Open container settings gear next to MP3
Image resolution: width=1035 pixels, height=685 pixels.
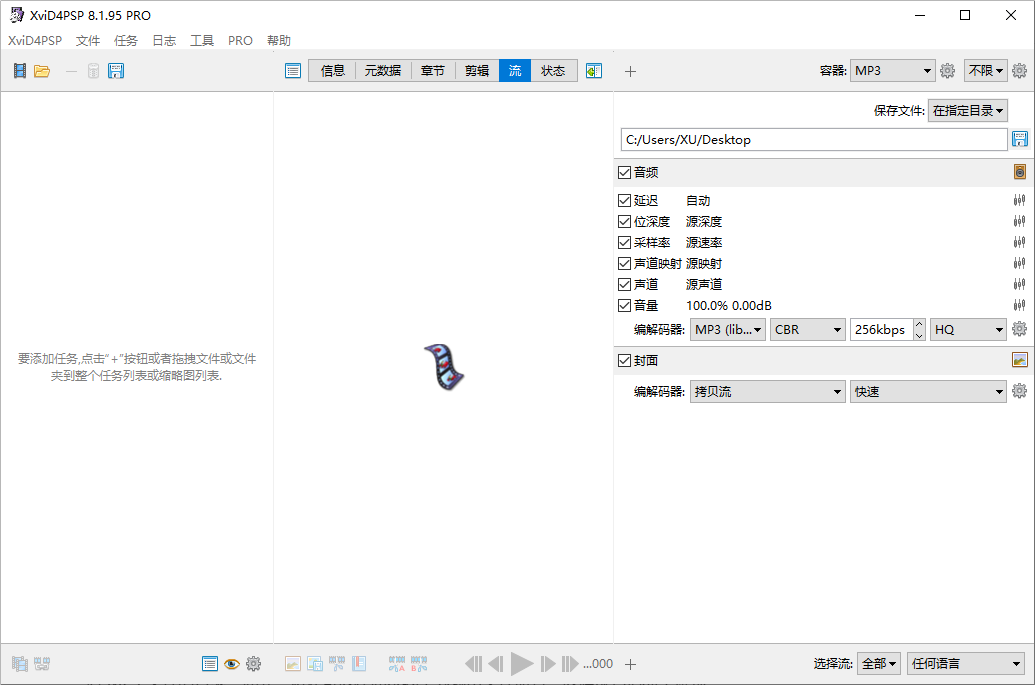click(947, 71)
